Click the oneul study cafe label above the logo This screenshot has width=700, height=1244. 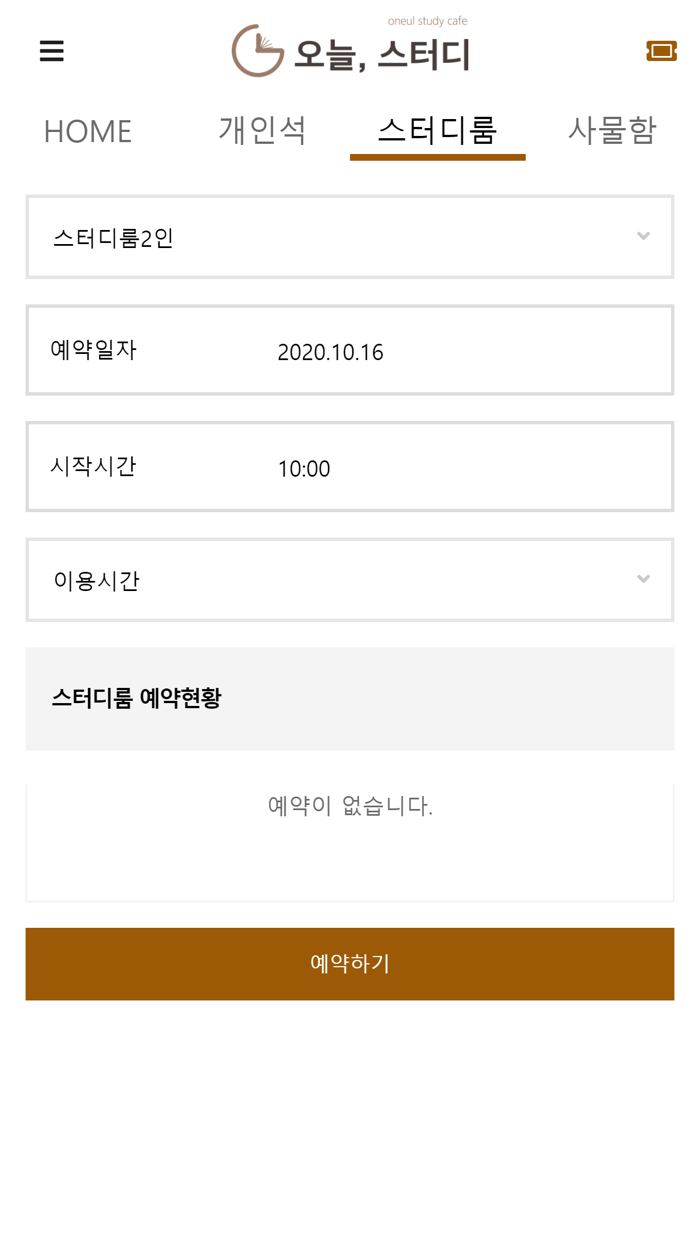[428, 19]
